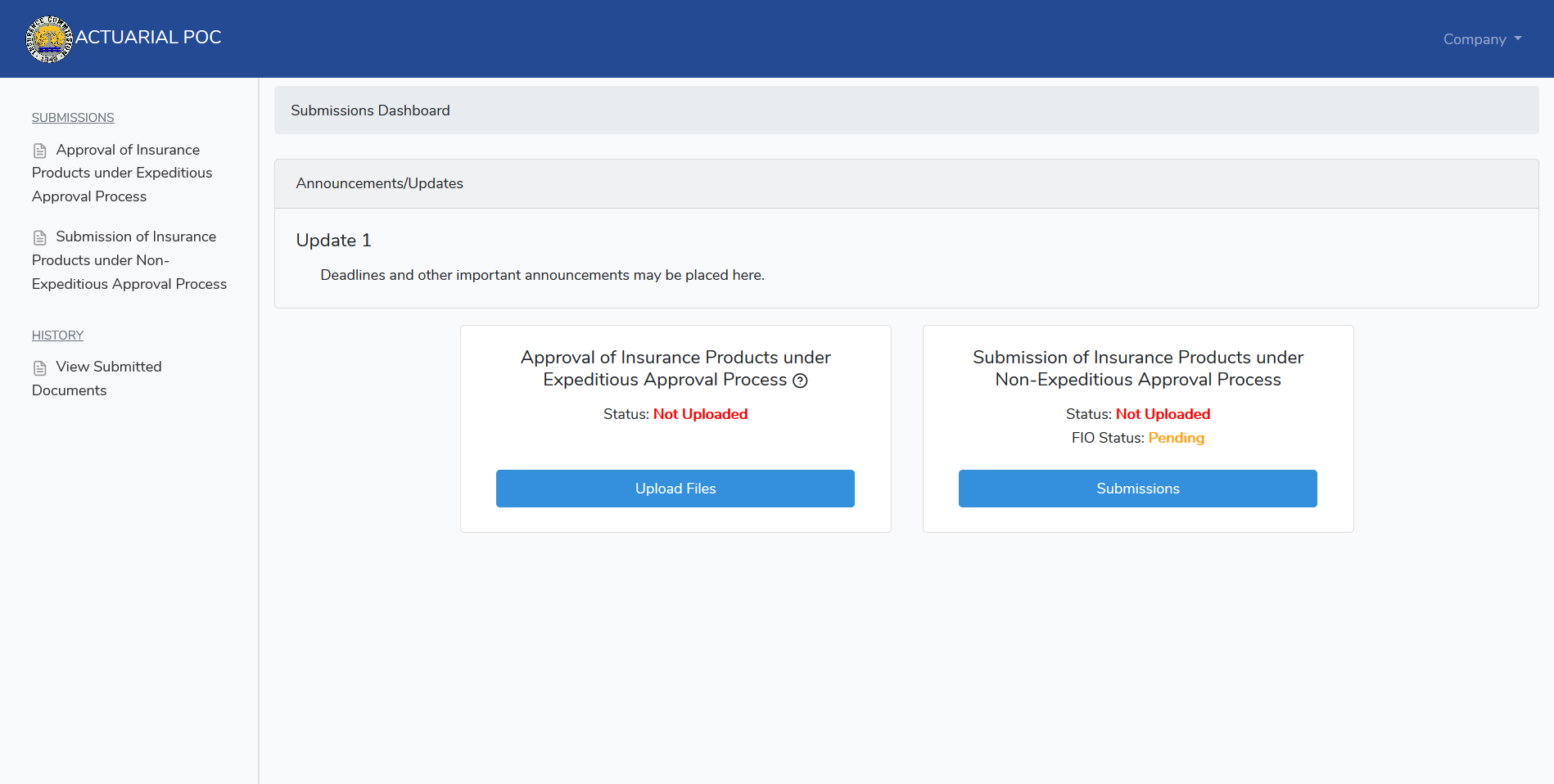This screenshot has width=1554, height=784.
Task: Click the help question mark icon on Expeditious card
Action: 801,381
